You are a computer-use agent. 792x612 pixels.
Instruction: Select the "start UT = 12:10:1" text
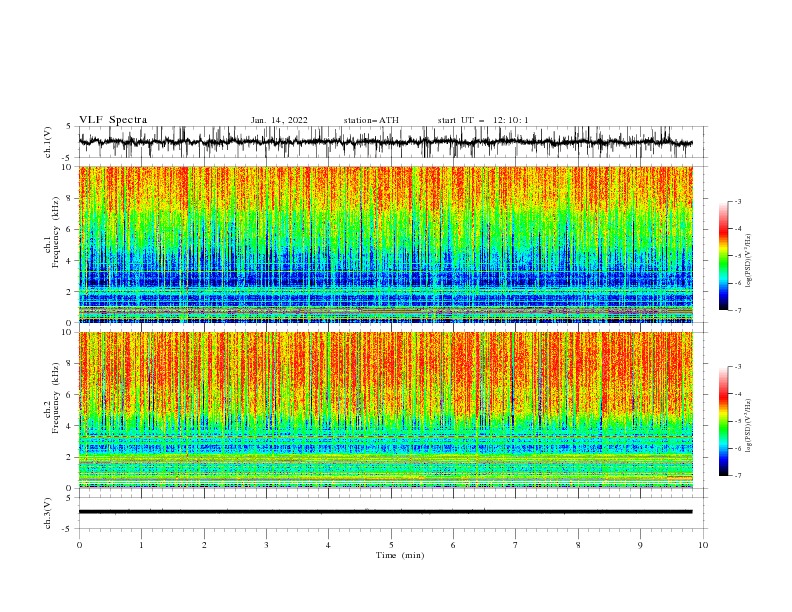(x=483, y=120)
